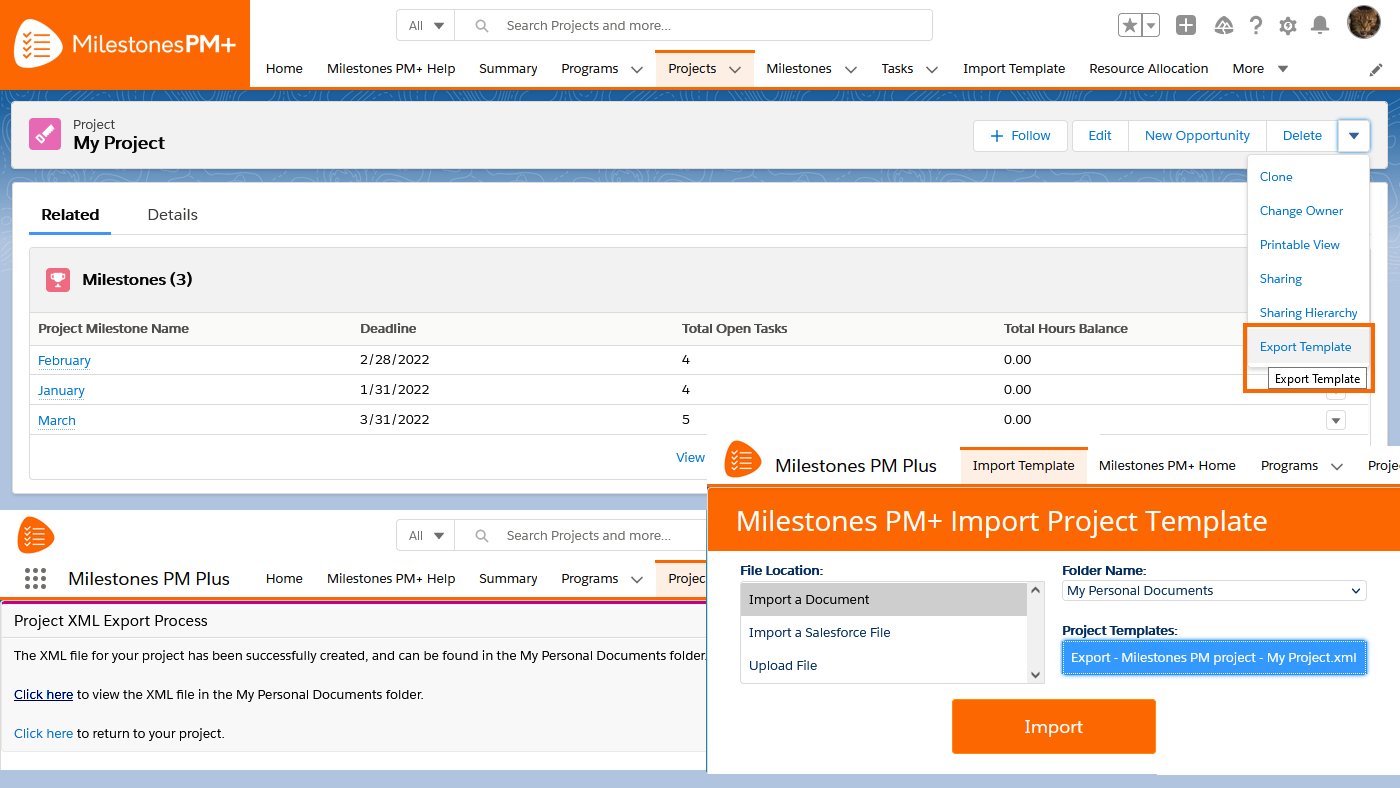
Task: Expand the All search scope dropdown
Action: tap(424, 25)
